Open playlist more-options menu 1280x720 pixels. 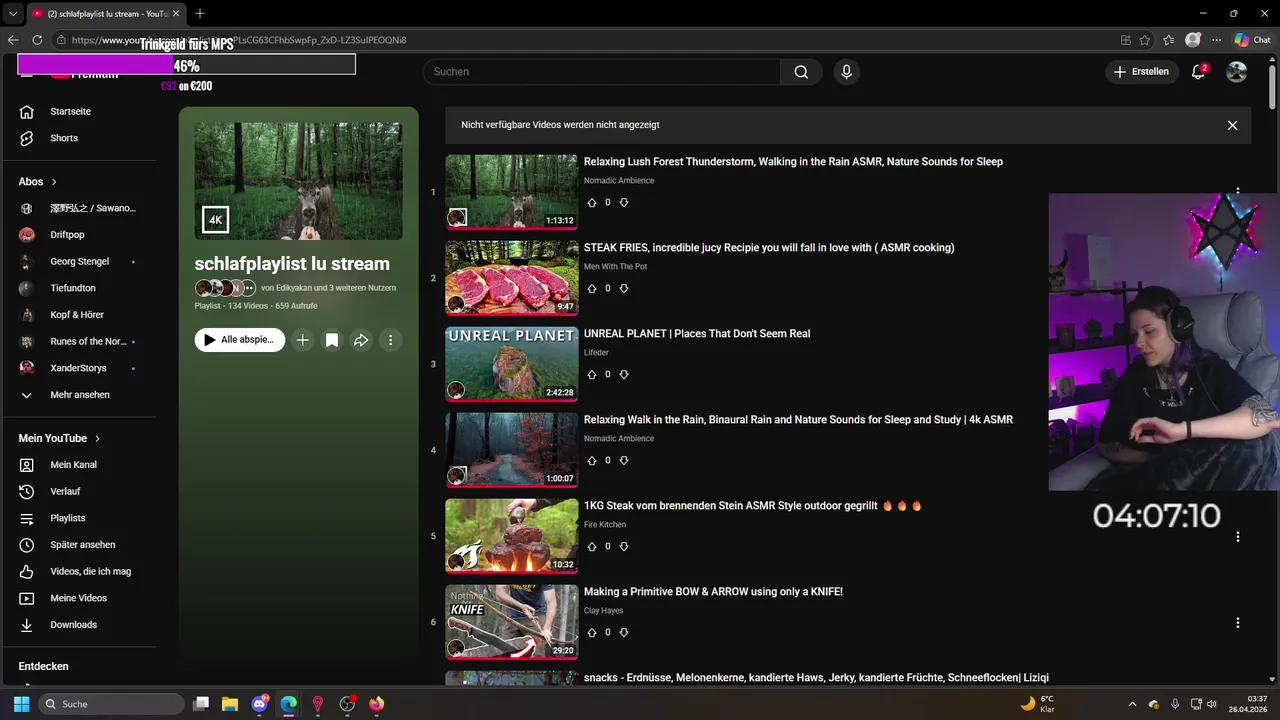(391, 340)
